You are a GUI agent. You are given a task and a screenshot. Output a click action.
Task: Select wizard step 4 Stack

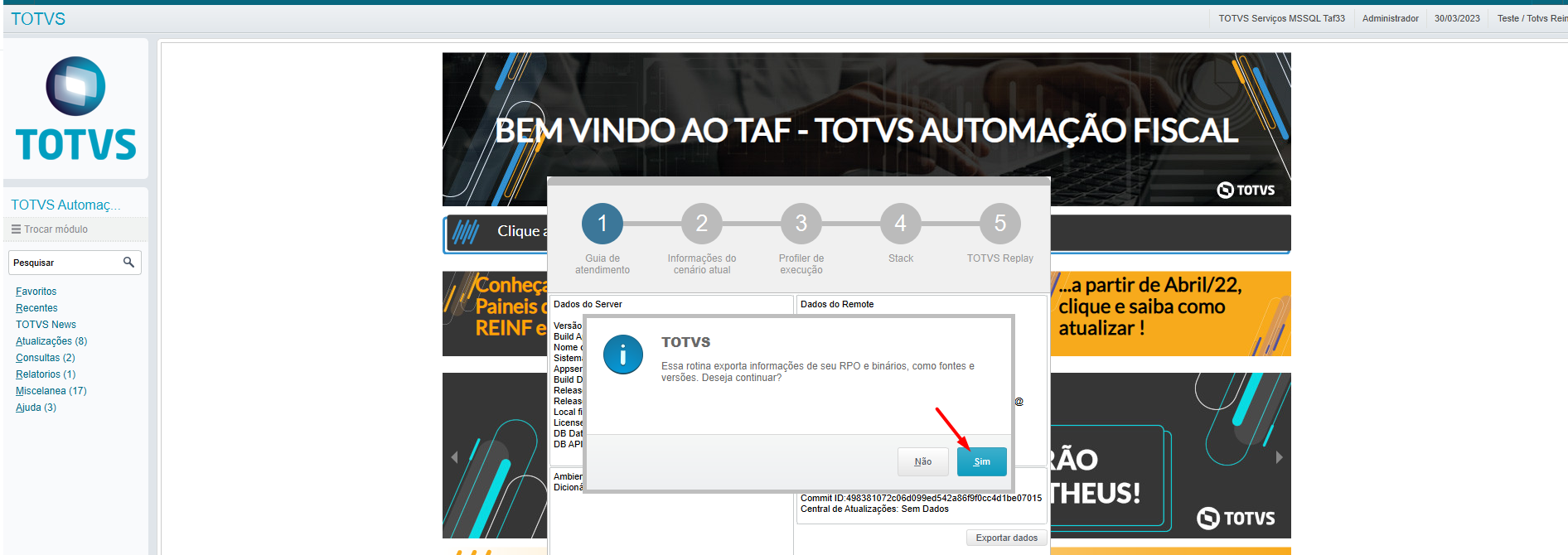point(901,224)
